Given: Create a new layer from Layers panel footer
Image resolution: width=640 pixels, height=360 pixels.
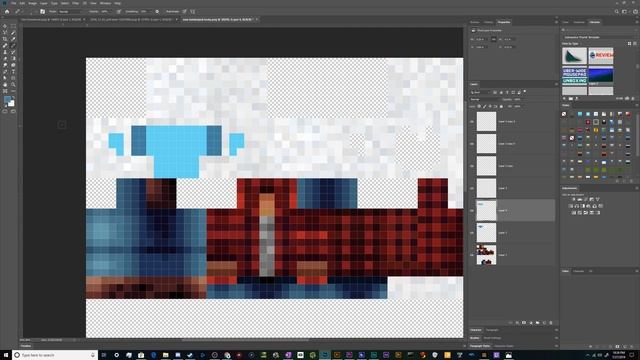Looking at the screenshot, I should [544, 322].
